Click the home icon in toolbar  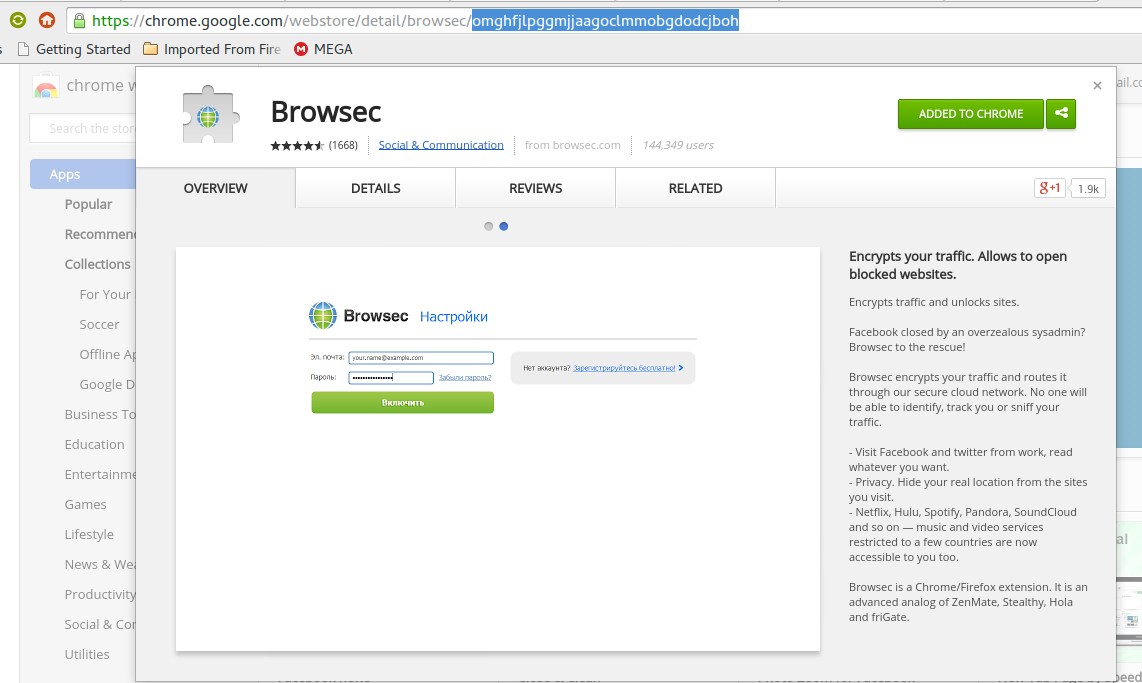click(x=46, y=20)
